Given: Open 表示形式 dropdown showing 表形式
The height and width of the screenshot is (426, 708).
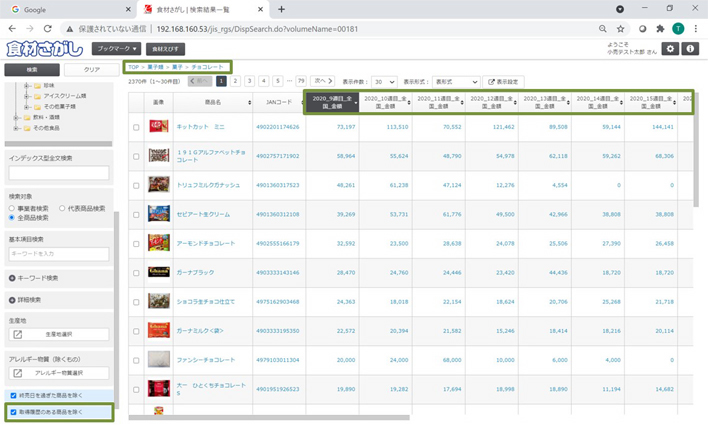Looking at the screenshot, I should tap(456, 82).
